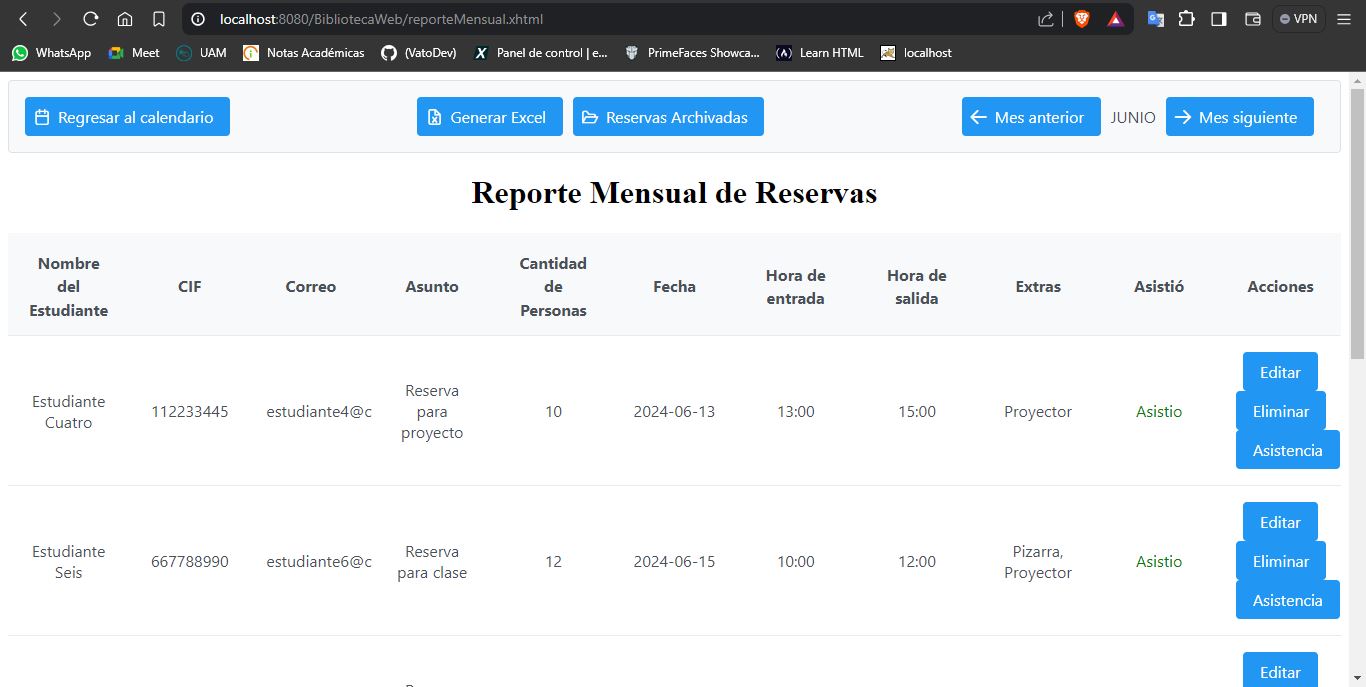This screenshot has width=1366, height=687.
Task: Click the home icon in browser toolbar
Action: click(x=123, y=18)
